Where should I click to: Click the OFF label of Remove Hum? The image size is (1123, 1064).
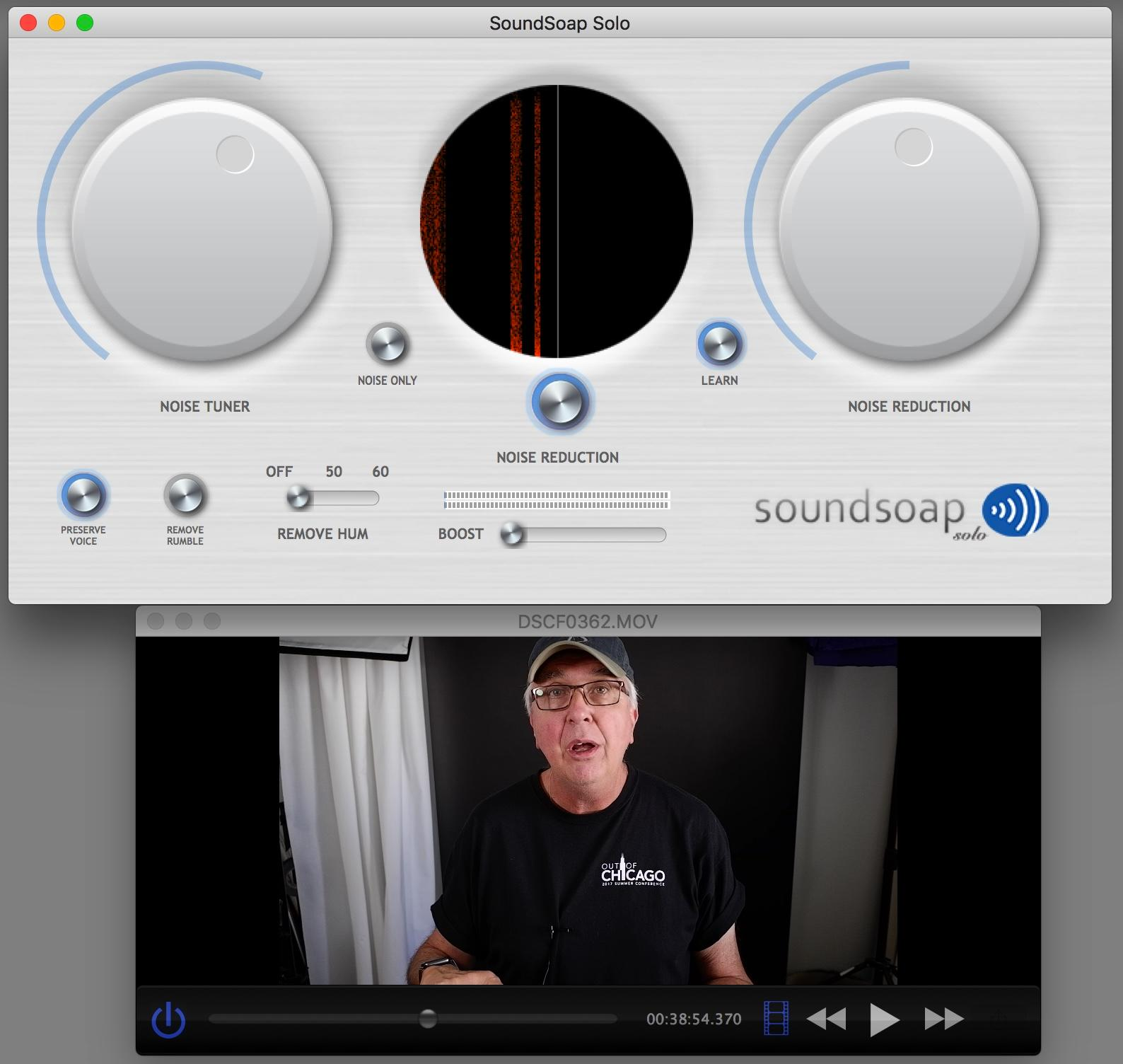279,472
